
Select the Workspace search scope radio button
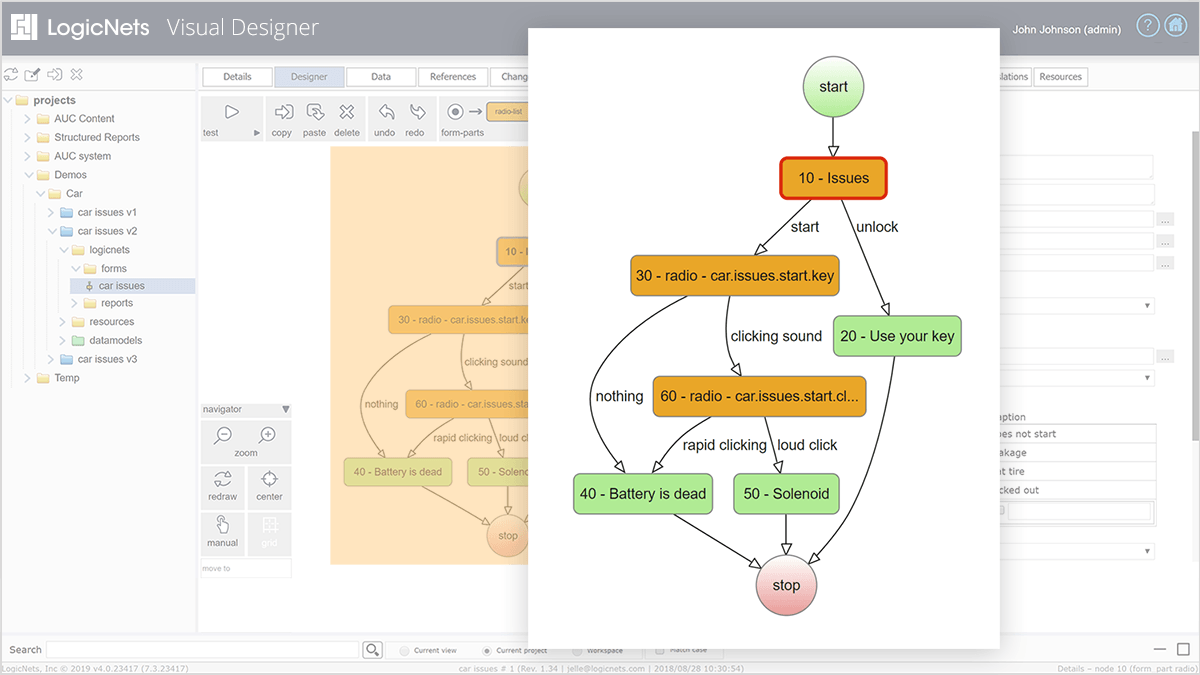pos(575,650)
